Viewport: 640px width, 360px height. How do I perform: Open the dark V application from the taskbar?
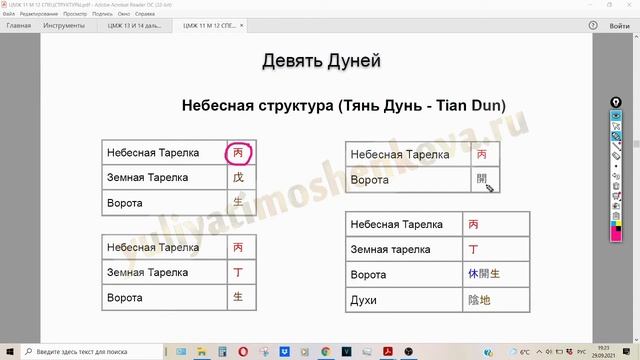[x=347, y=351]
